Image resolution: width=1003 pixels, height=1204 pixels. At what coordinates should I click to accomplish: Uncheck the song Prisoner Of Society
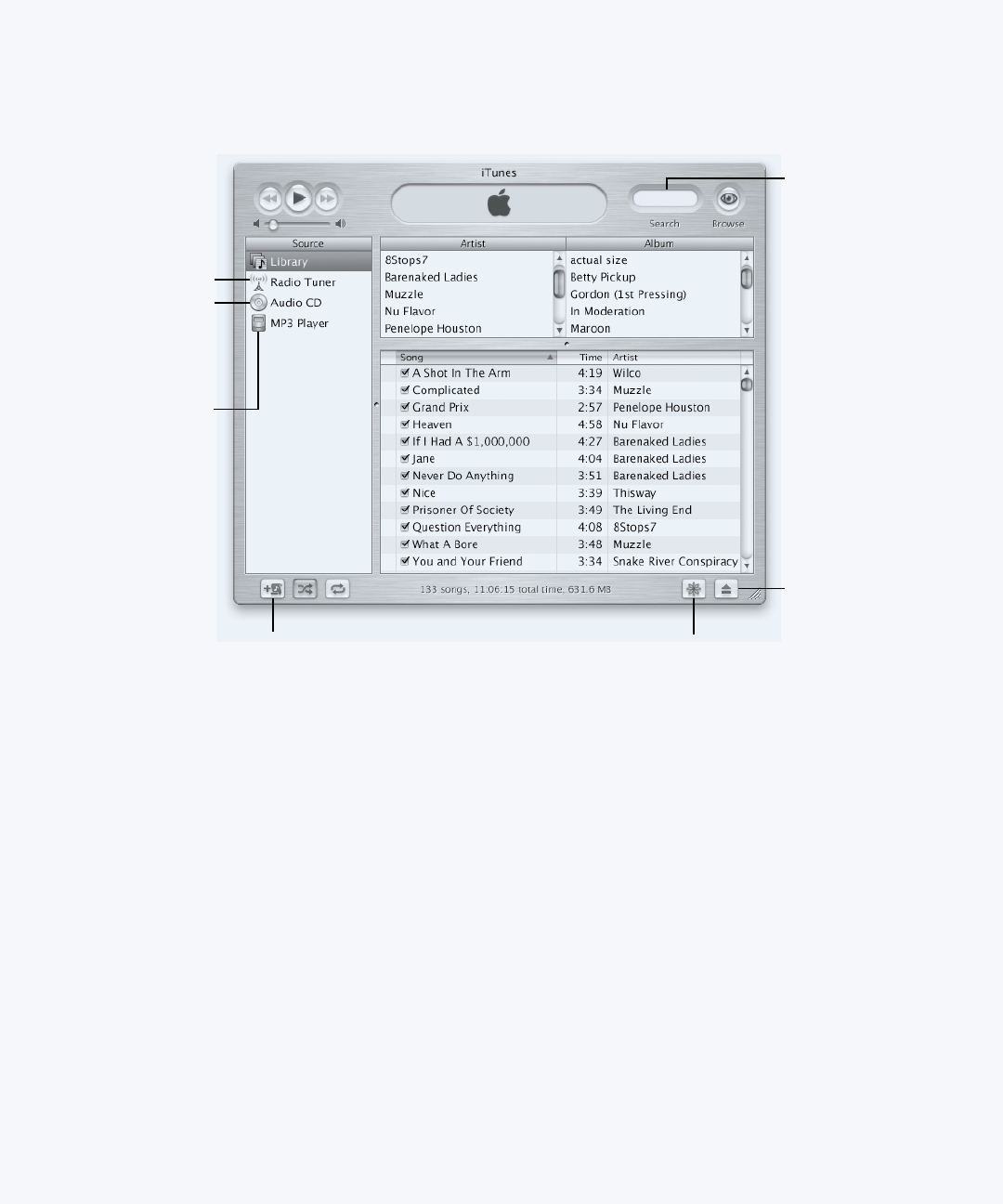point(405,510)
